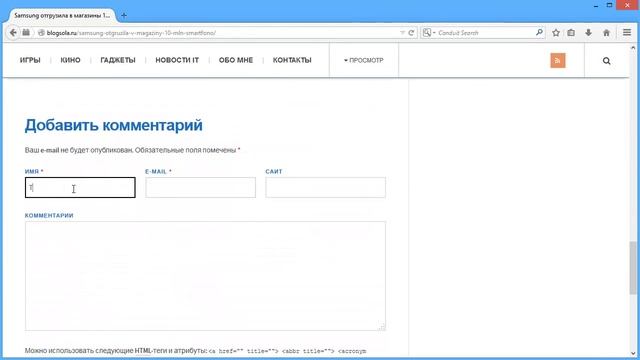Open the search engine selector dropdown
This screenshot has height=360, width=640.
[429, 33]
